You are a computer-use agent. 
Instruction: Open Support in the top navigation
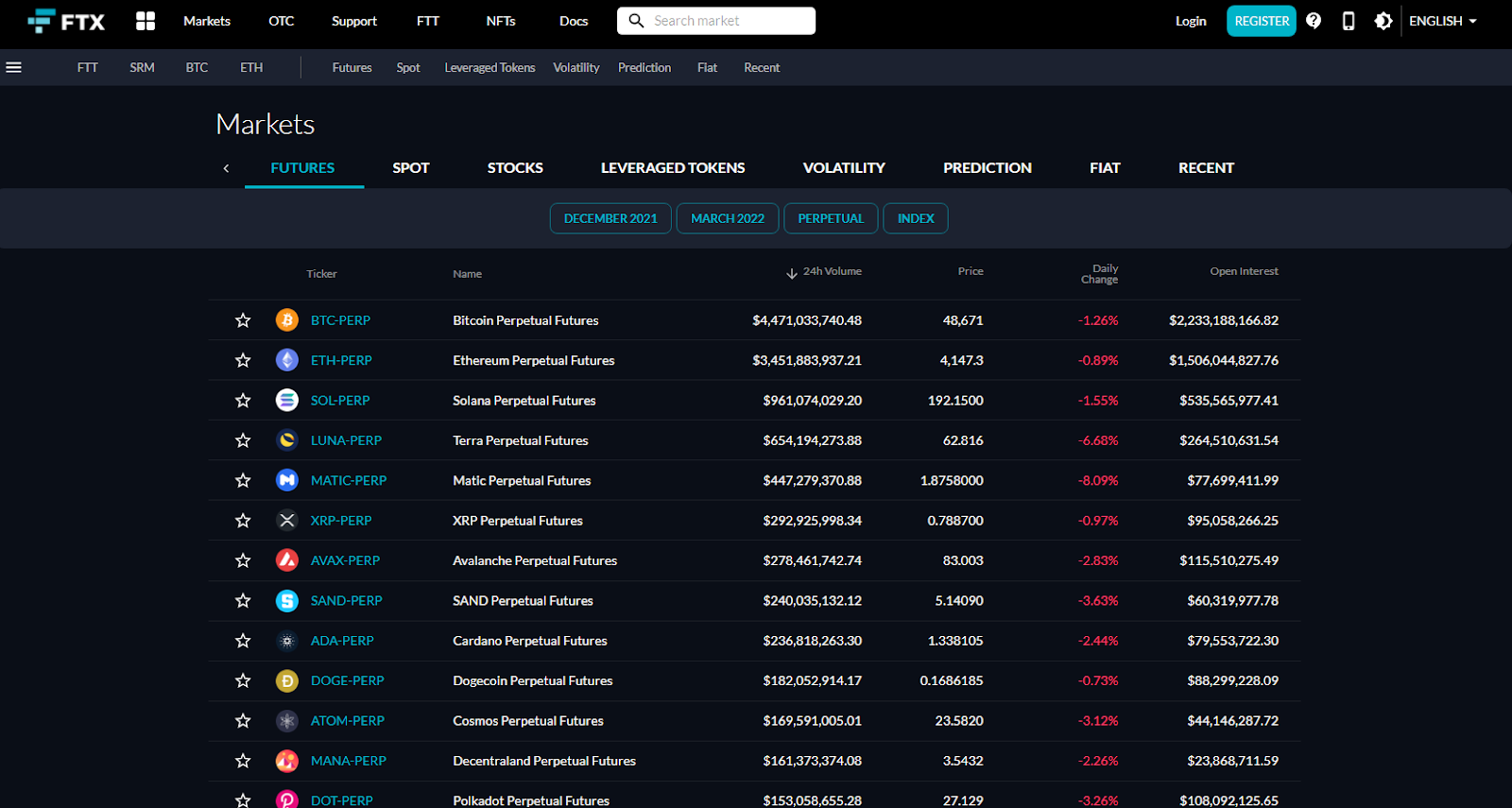[354, 21]
